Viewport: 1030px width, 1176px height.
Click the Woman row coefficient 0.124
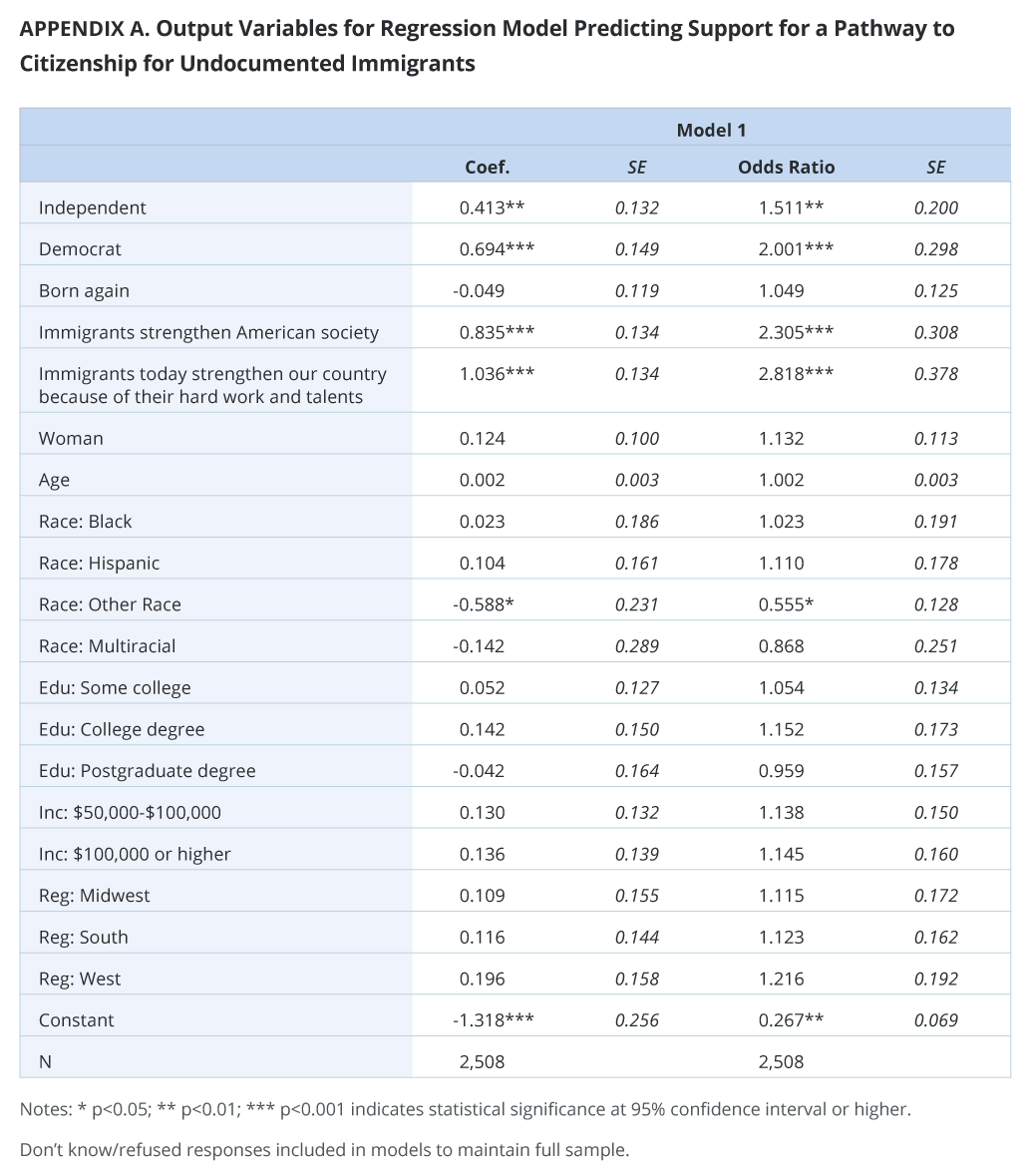482,438
